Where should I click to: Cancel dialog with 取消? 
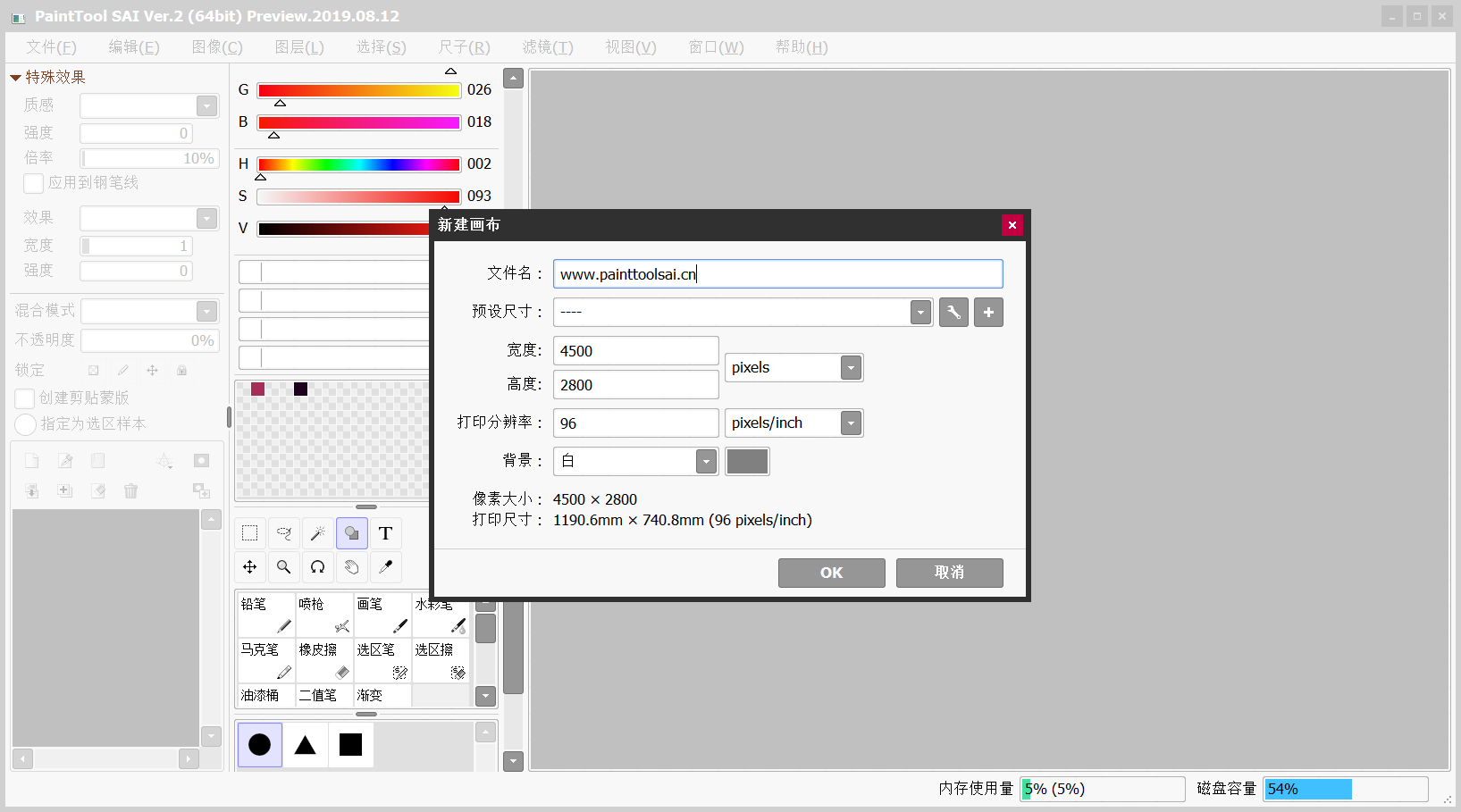[950, 573]
